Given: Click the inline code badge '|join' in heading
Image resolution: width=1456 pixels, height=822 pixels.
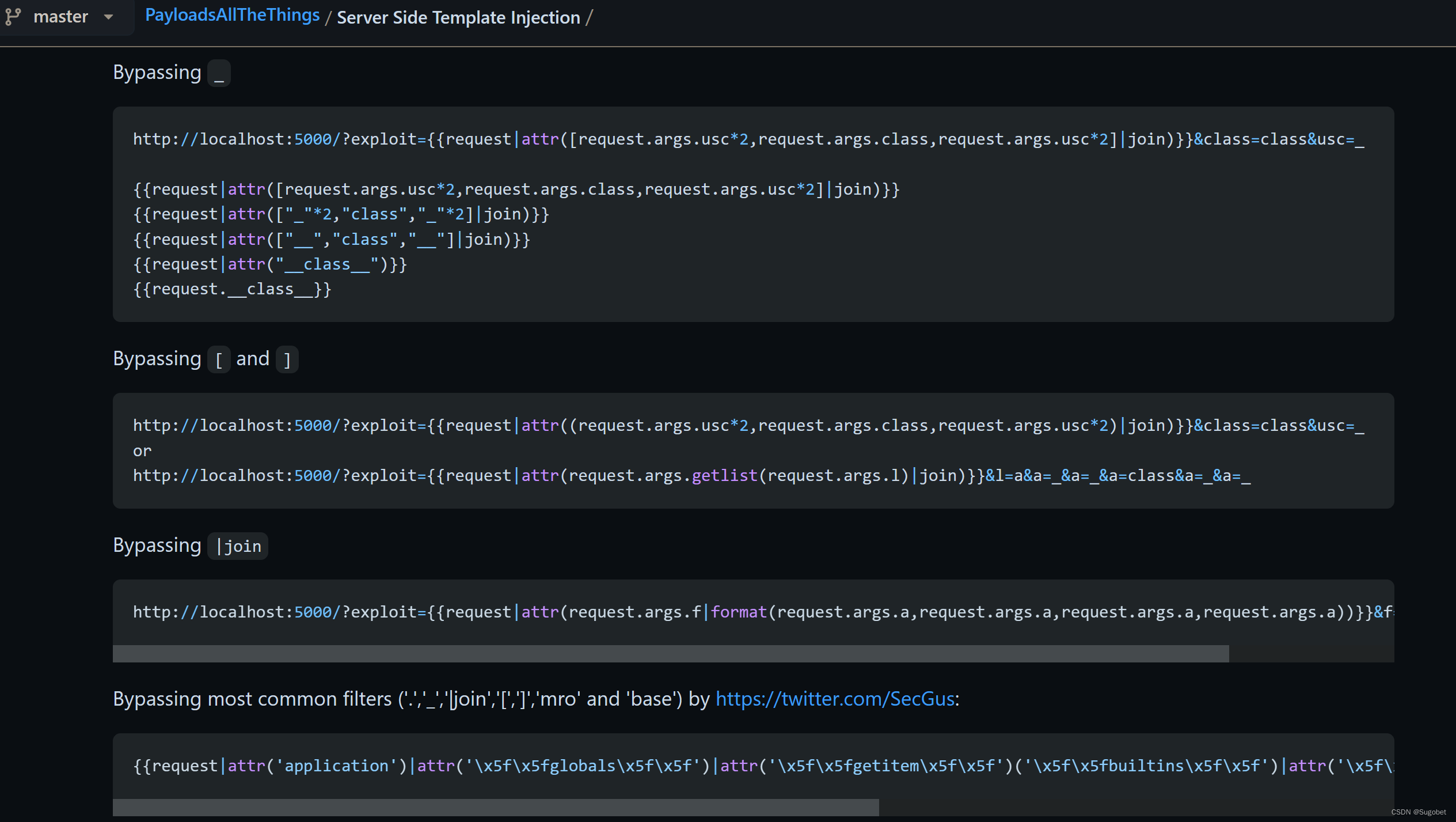Looking at the screenshot, I should pyautogui.click(x=238, y=546).
